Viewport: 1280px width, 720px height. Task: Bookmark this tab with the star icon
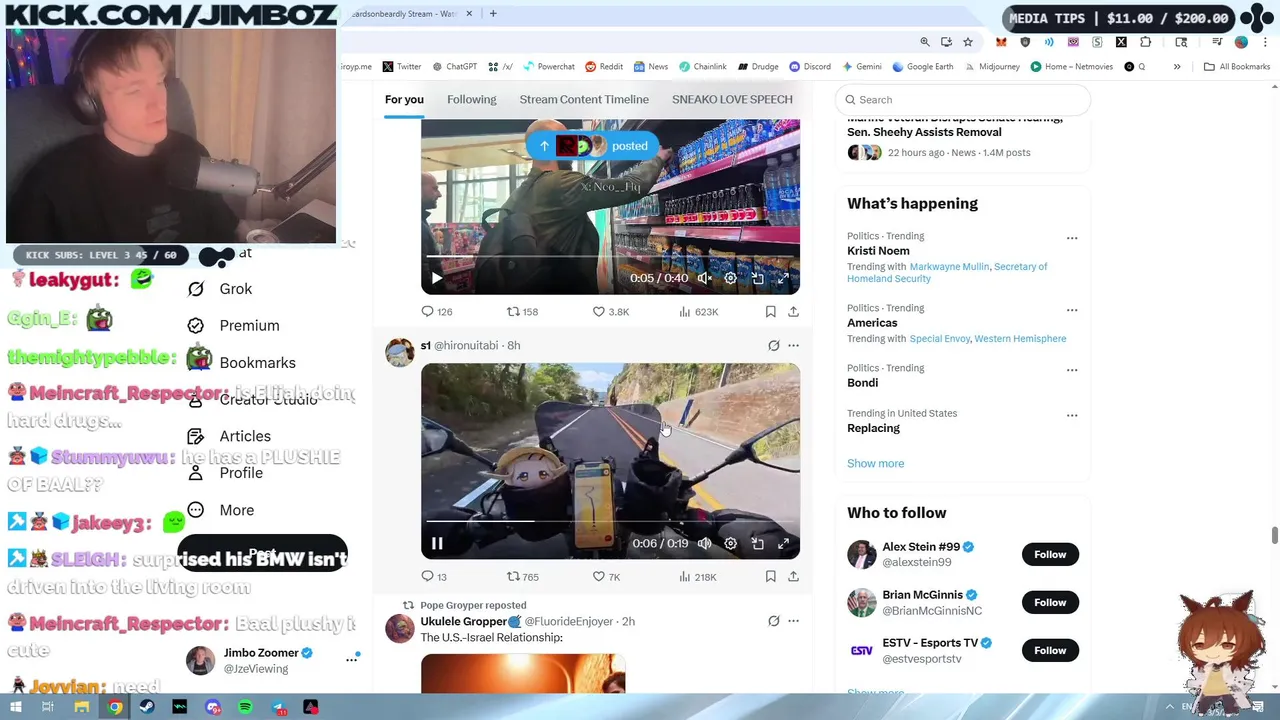[x=968, y=42]
